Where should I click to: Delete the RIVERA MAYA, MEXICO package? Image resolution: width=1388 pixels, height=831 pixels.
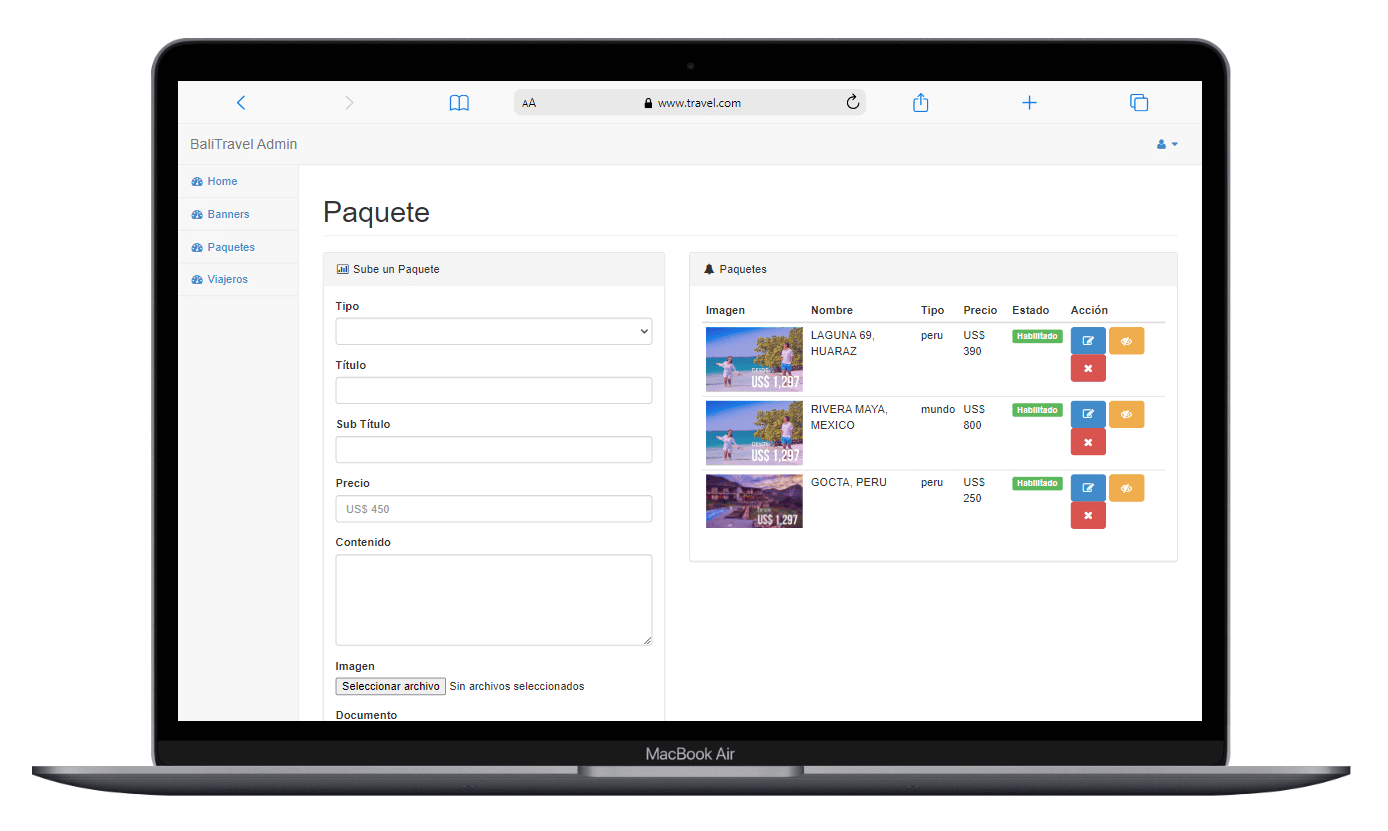(1088, 442)
